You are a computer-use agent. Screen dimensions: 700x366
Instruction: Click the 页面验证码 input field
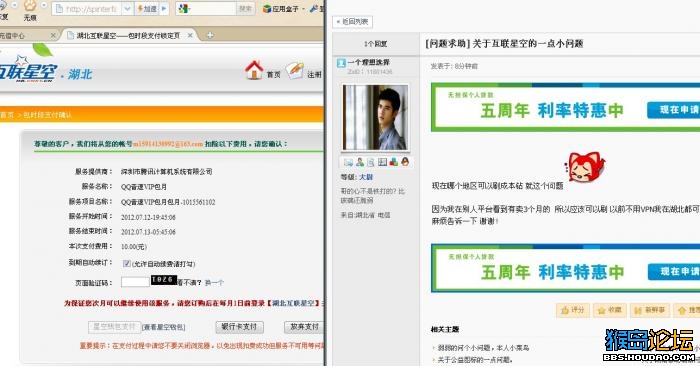[x=135, y=282]
